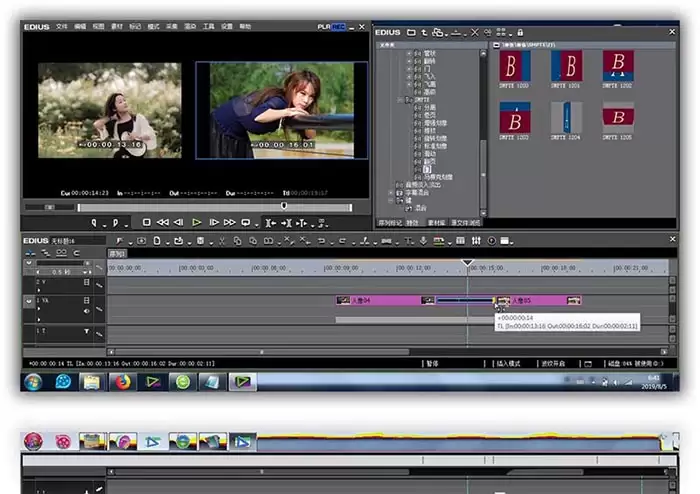Click the green Play button in player
The width and height of the screenshot is (700, 494).
coord(196,222)
